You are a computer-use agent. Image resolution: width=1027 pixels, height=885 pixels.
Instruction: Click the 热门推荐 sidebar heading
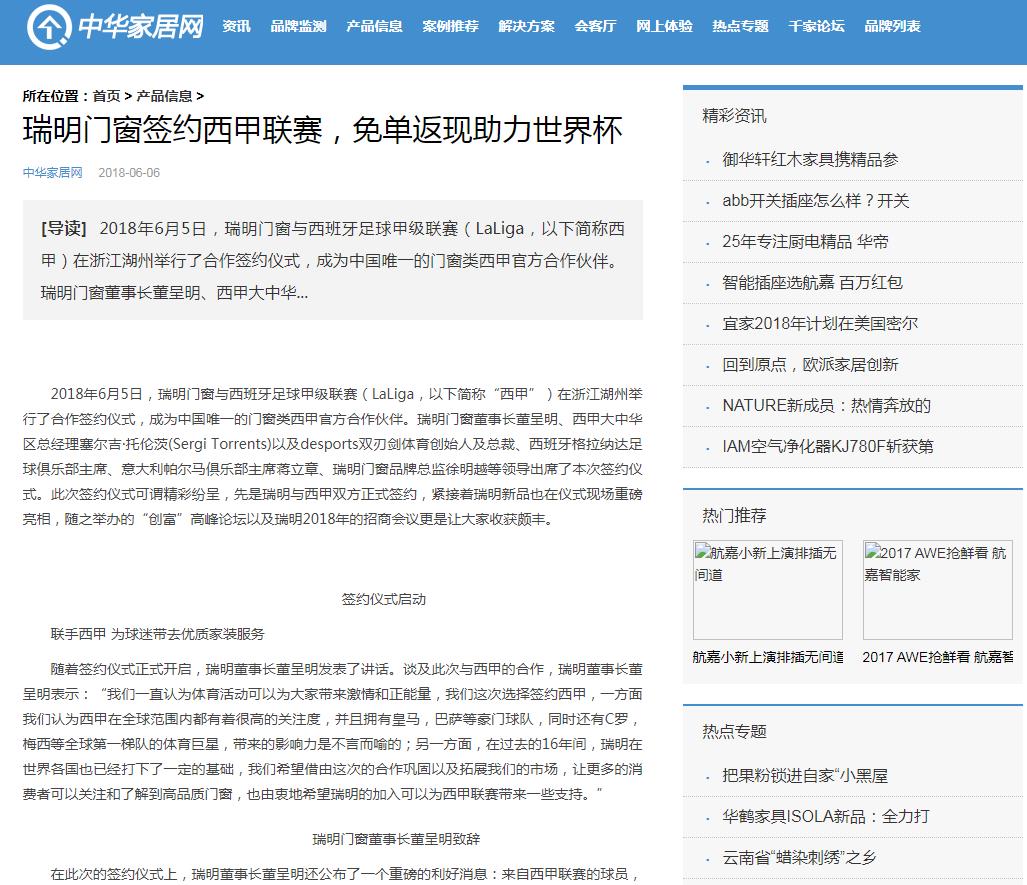click(x=734, y=516)
